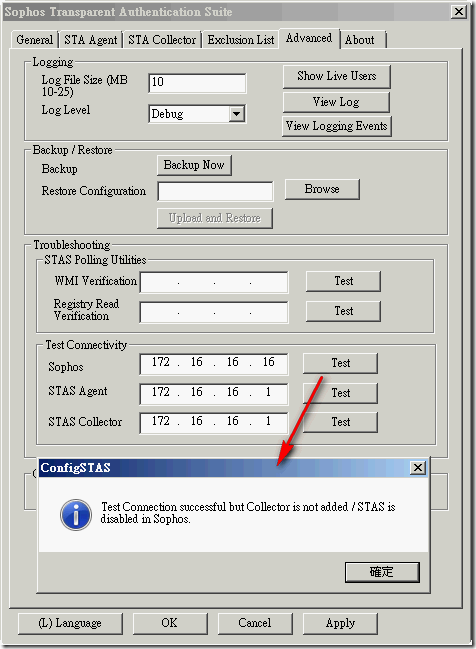Click the Restore Configuration path field

coord(215,191)
